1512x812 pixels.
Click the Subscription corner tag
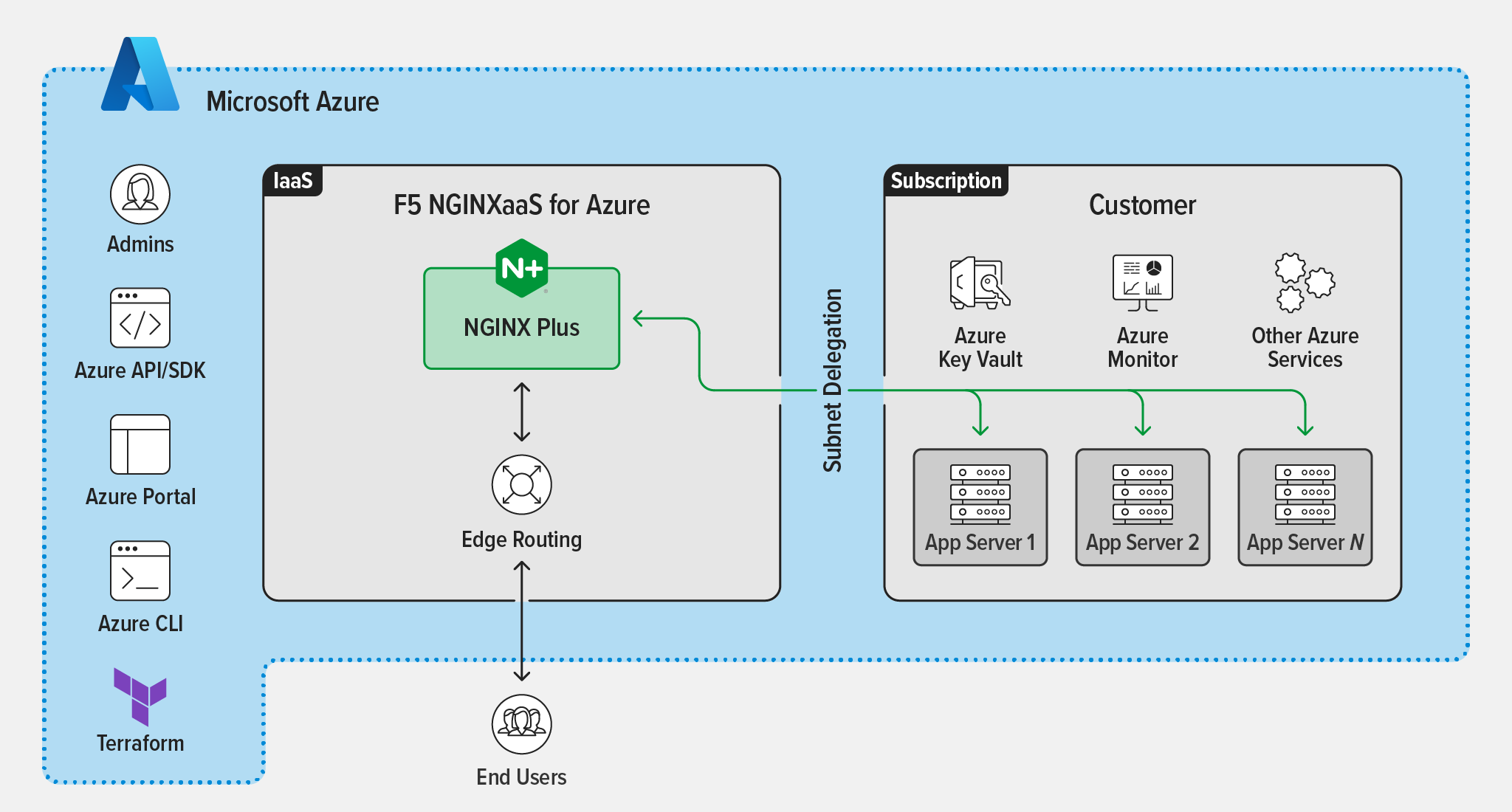coord(946,181)
